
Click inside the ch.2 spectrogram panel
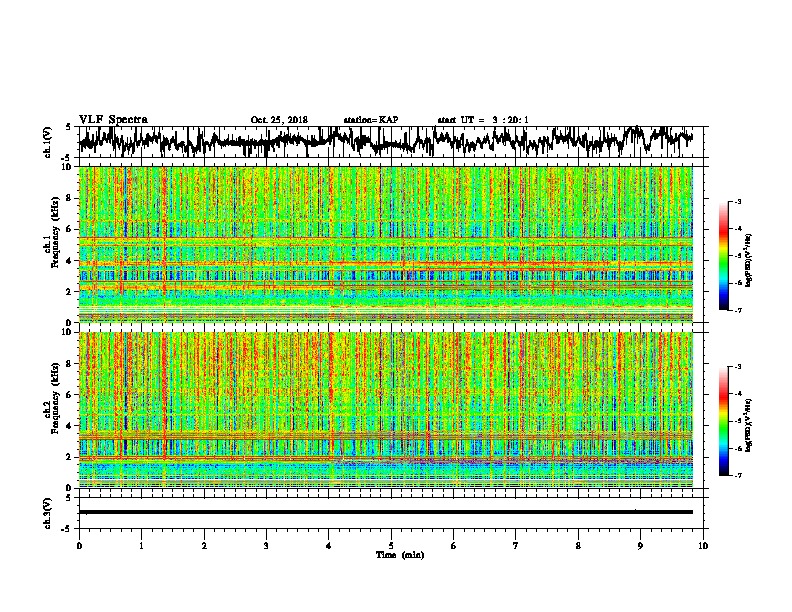[385, 410]
